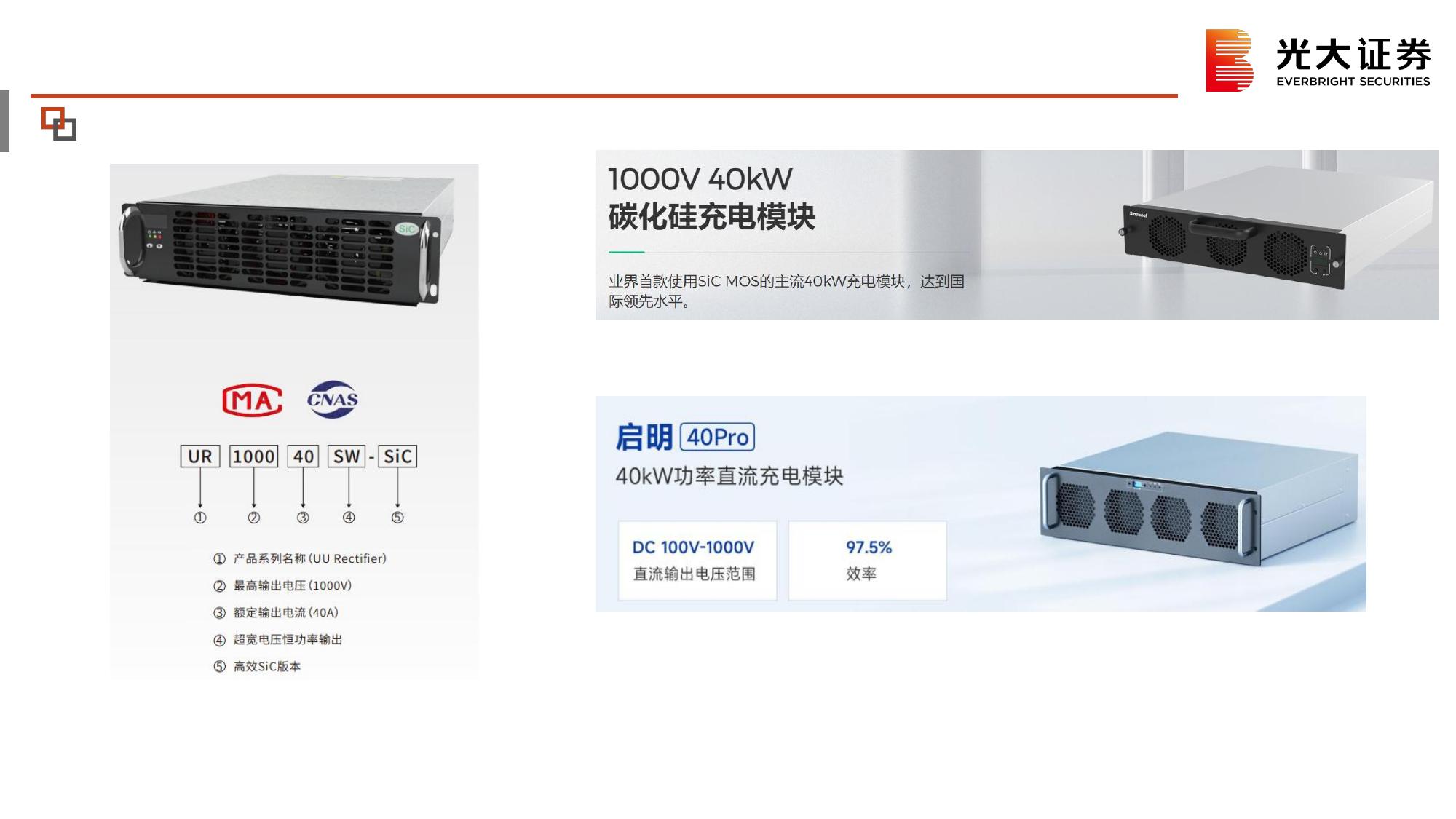Select the SW code box
Screen dimensions: 1456x819
click(x=347, y=456)
